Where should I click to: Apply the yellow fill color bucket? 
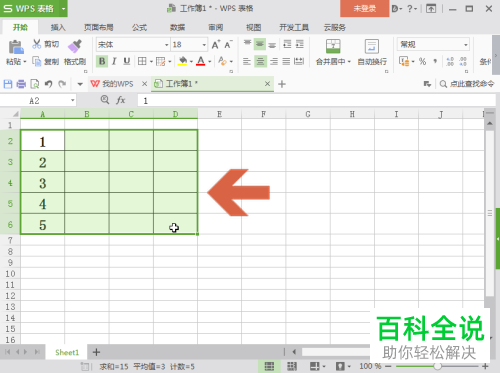coord(182,61)
